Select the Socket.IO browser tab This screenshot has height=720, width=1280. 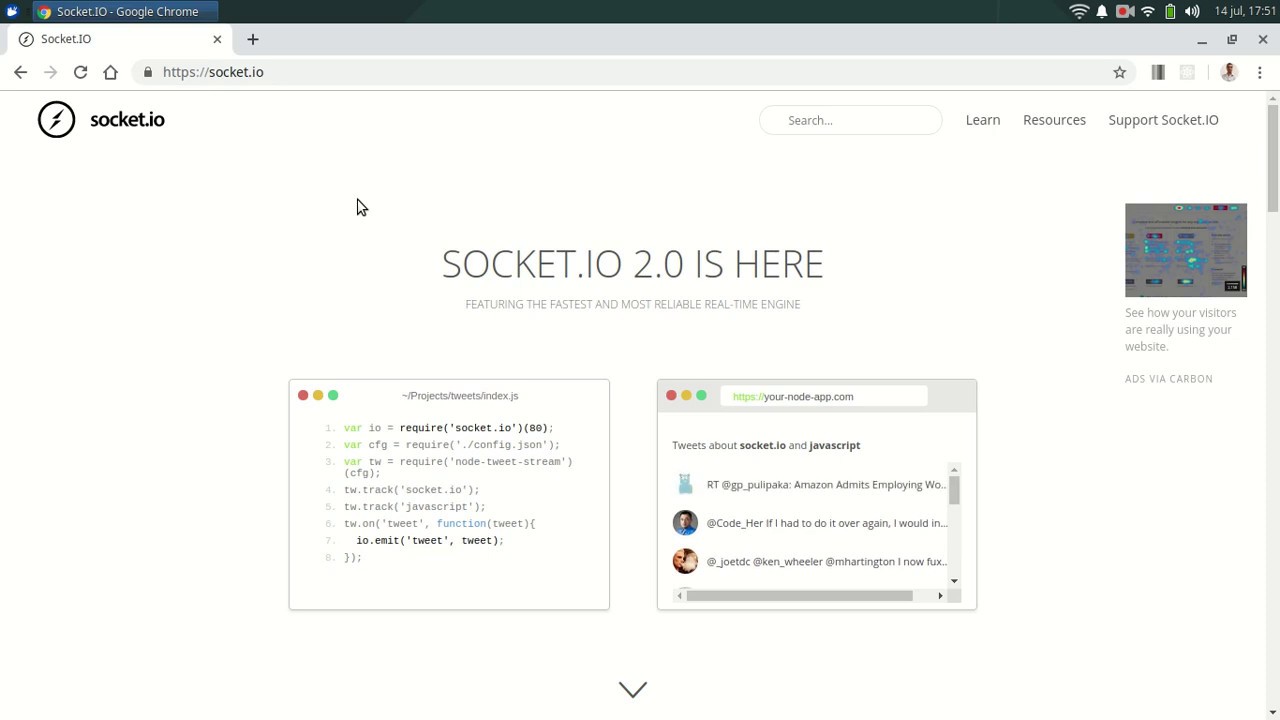[x=120, y=39]
